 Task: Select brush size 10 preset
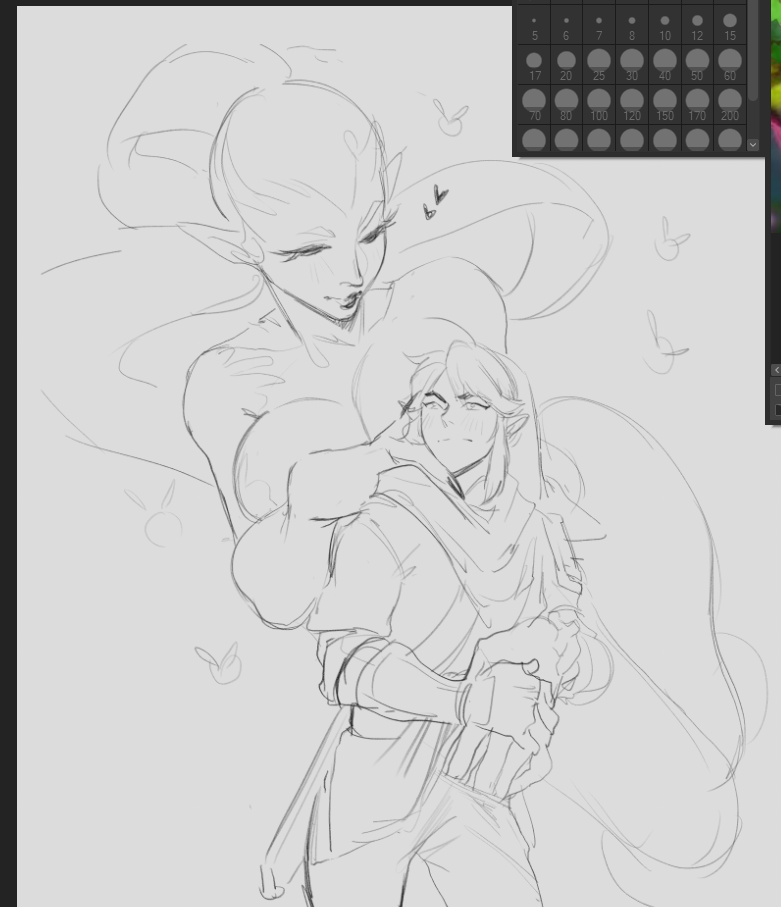pyautogui.click(x=664, y=25)
